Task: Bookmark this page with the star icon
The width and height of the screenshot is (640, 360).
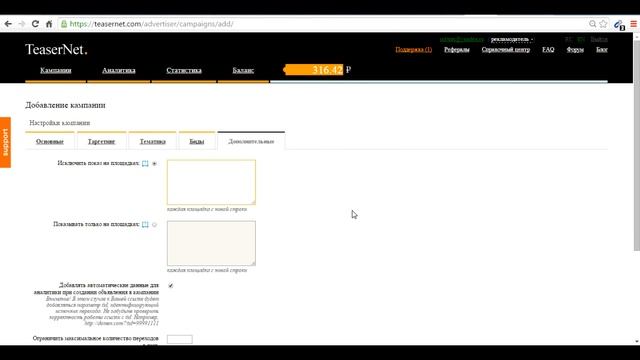Action: click(x=603, y=24)
